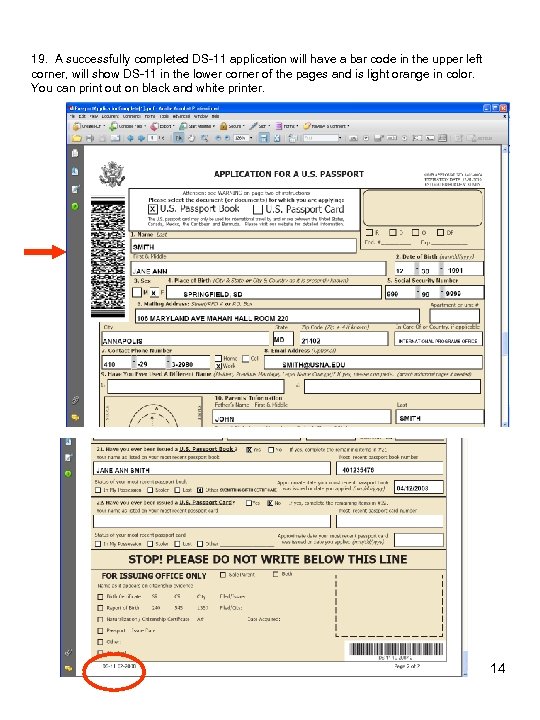Expand the Export dropdown
Image resolution: width=540 pixels, height=720 pixels.
(174, 126)
